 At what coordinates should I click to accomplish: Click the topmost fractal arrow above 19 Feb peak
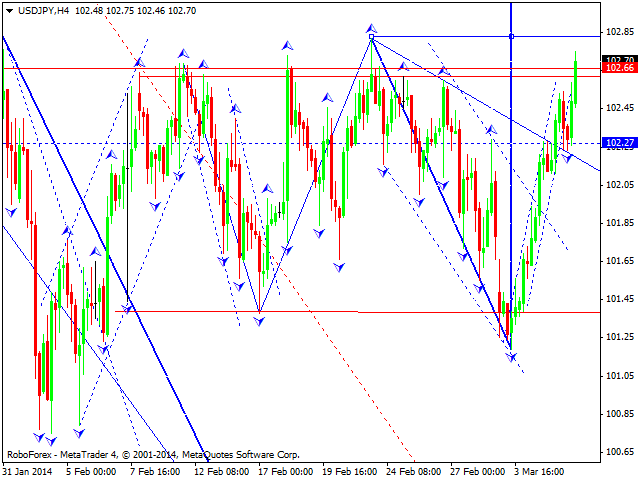371,28
